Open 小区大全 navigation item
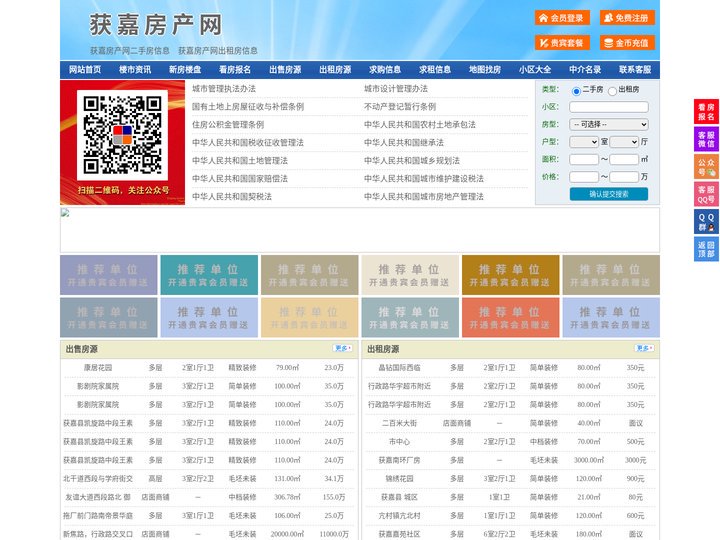The width and height of the screenshot is (720, 540). pos(535,70)
